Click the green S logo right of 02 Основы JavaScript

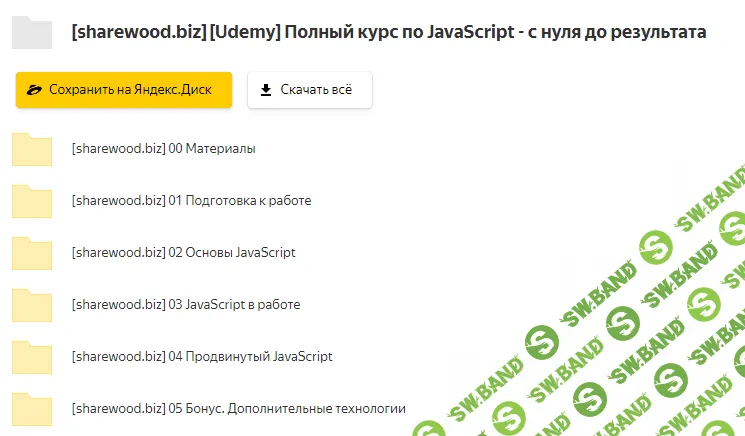[x=656, y=247]
